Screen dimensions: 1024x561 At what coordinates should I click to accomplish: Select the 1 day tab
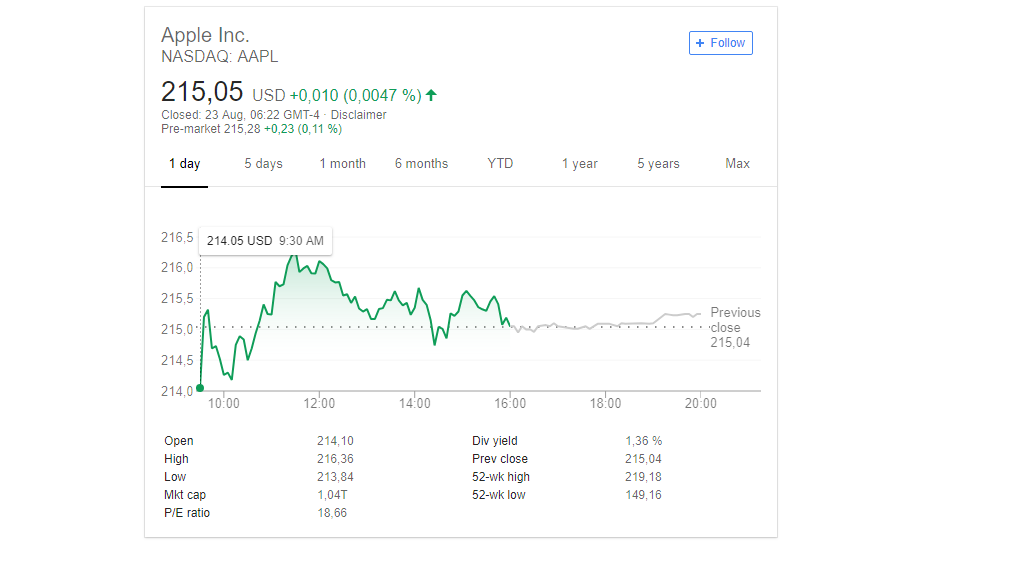pyautogui.click(x=184, y=164)
